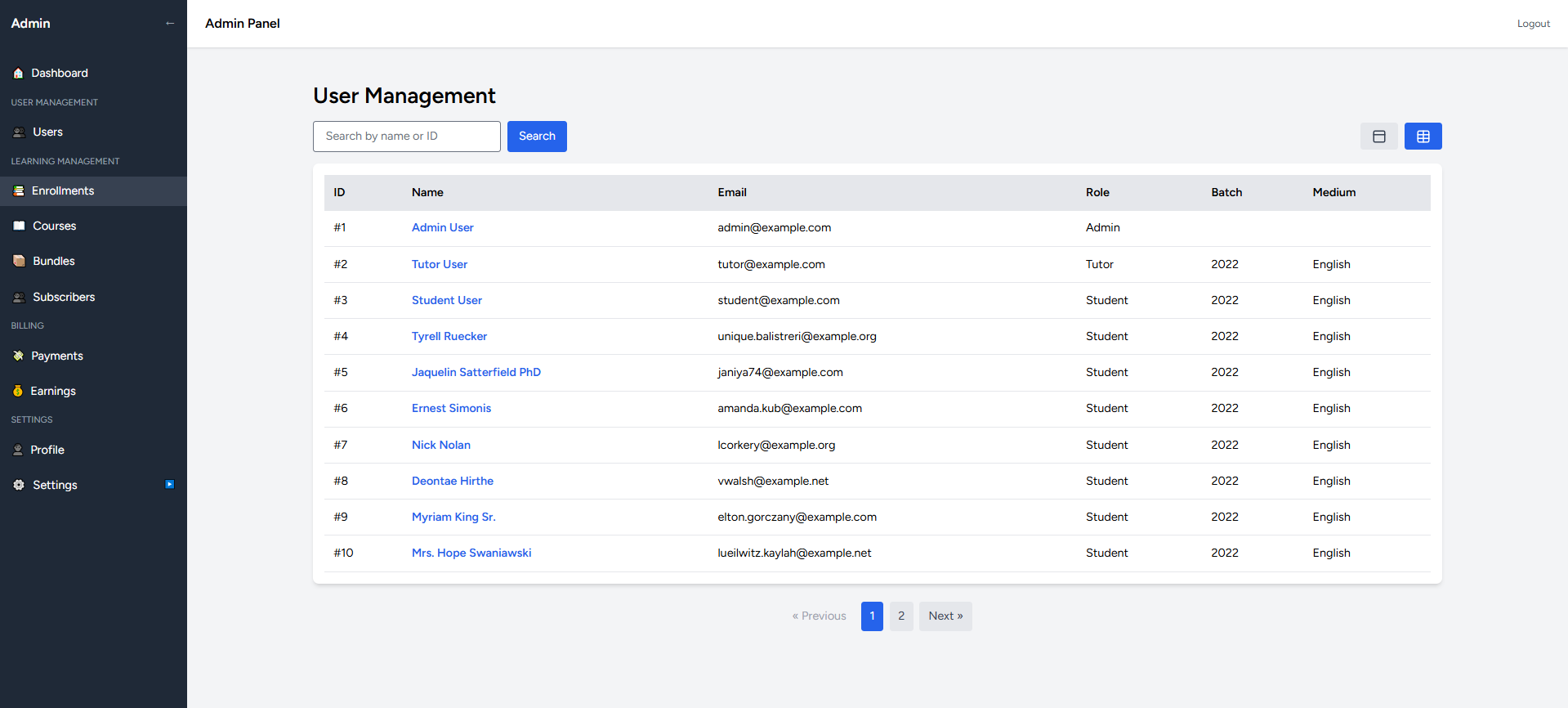Click the Users people icon

19,132
